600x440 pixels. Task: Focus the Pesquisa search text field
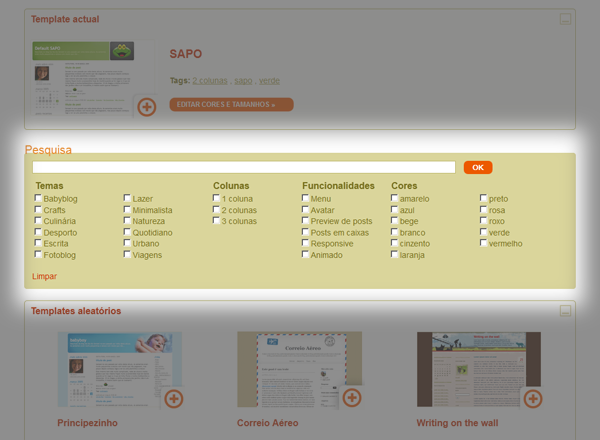point(243,167)
